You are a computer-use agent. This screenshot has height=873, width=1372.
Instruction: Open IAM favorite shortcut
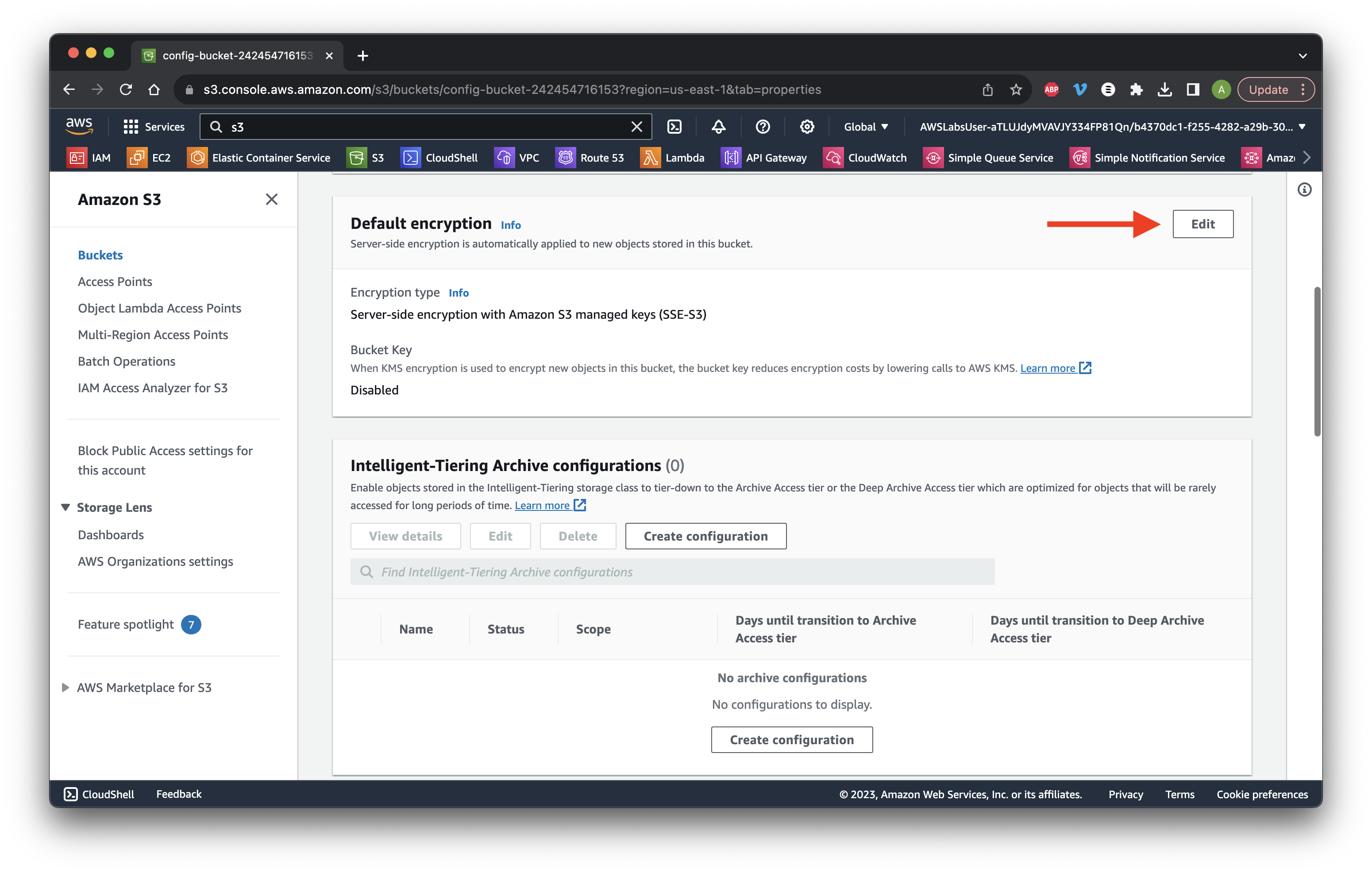click(89, 158)
